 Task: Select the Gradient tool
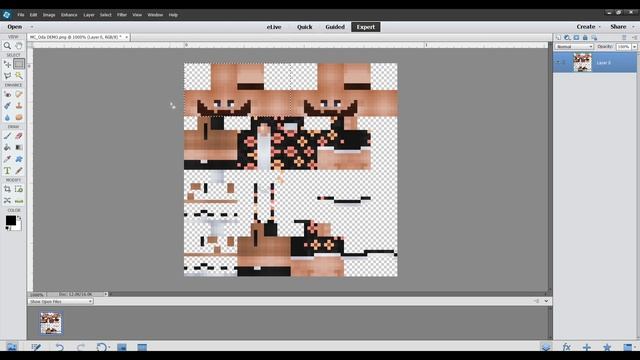click(x=19, y=147)
